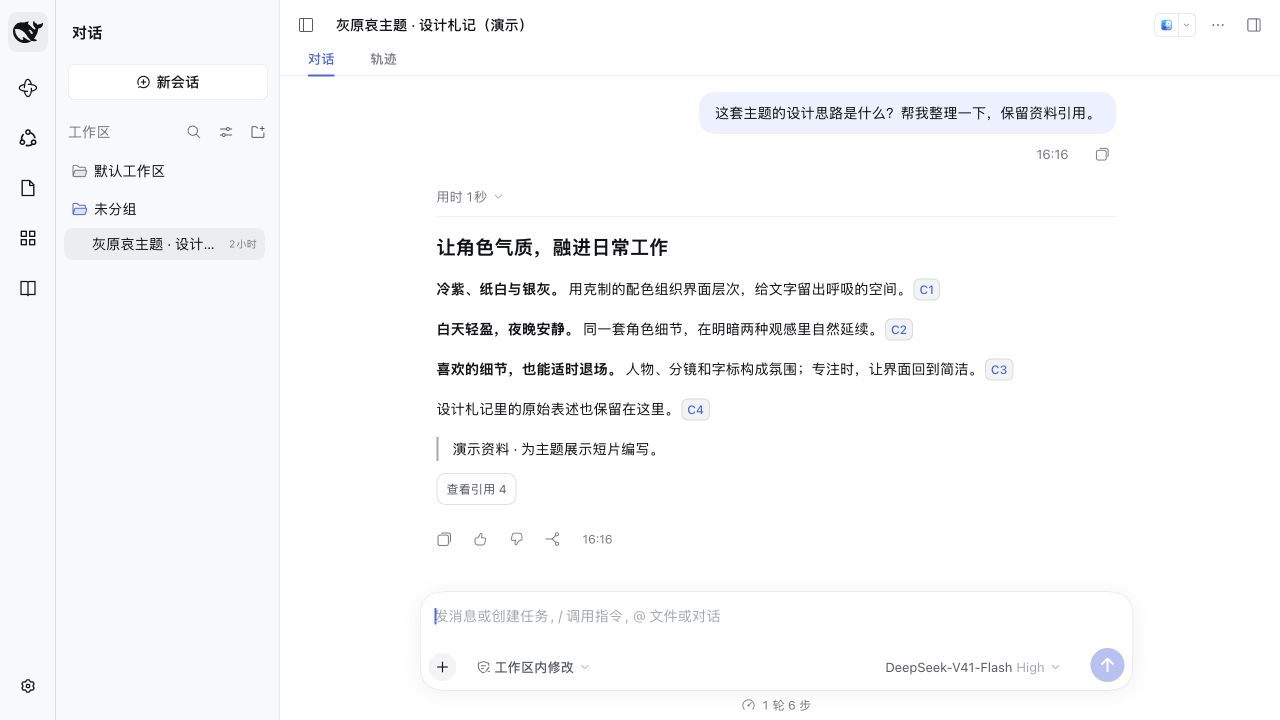Create a new workspace folder
This screenshot has width=1280, height=720.
click(258, 132)
